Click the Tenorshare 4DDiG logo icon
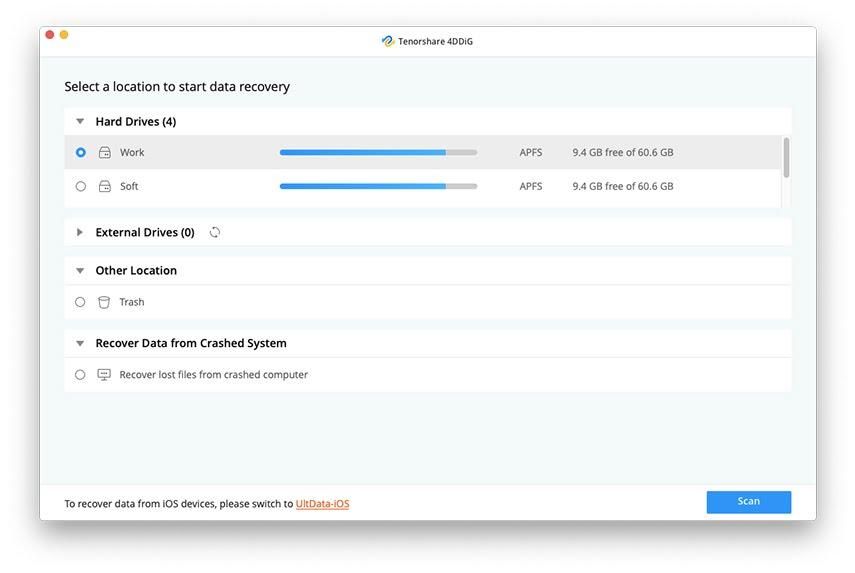The image size is (855, 573). click(388, 41)
